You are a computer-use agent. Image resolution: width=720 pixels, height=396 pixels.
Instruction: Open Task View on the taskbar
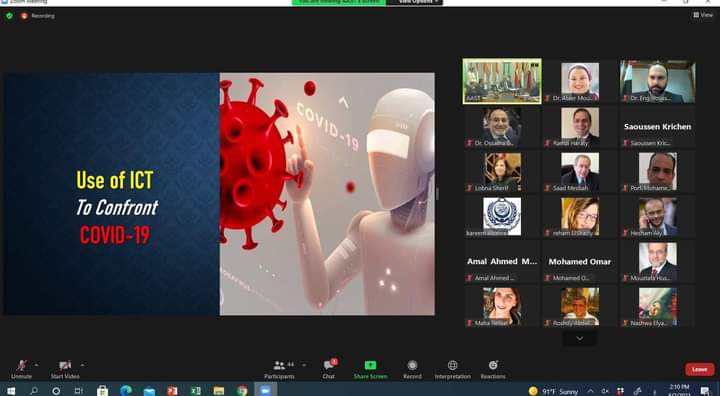pyautogui.click(x=79, y=390)
